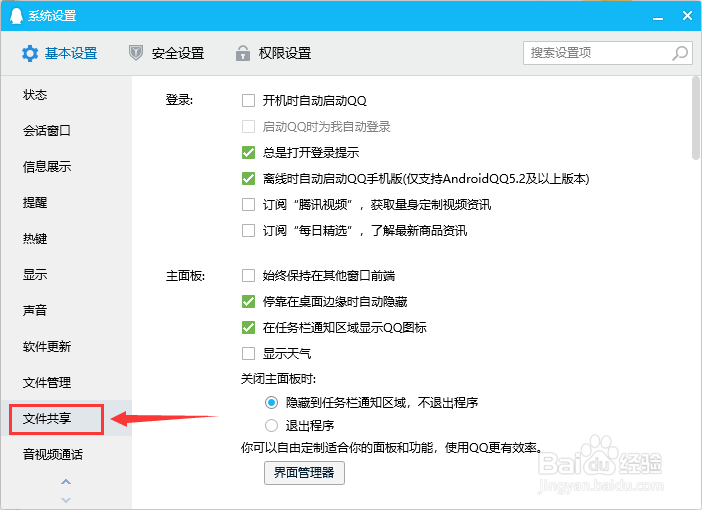702x510 pixels.
Task: Enable 始终保持在其他窗口前端
Action: pyautogui.click(x=248, y=275)
